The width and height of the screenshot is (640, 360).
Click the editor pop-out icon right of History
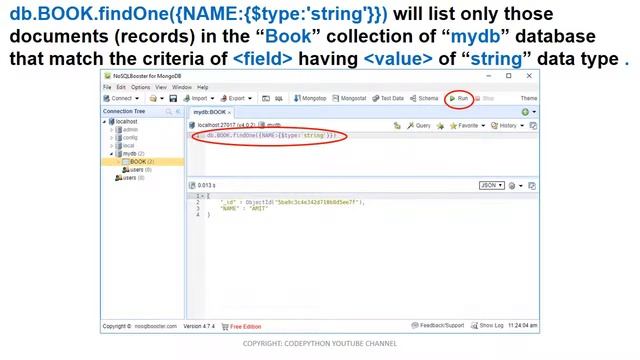coord(533,126)
